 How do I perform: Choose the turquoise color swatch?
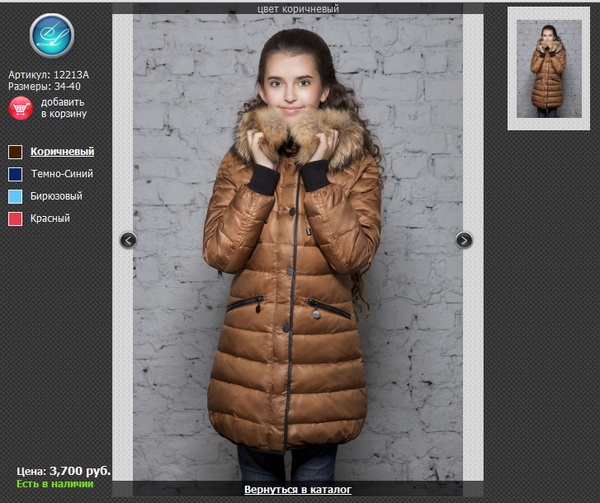point(15,196)
